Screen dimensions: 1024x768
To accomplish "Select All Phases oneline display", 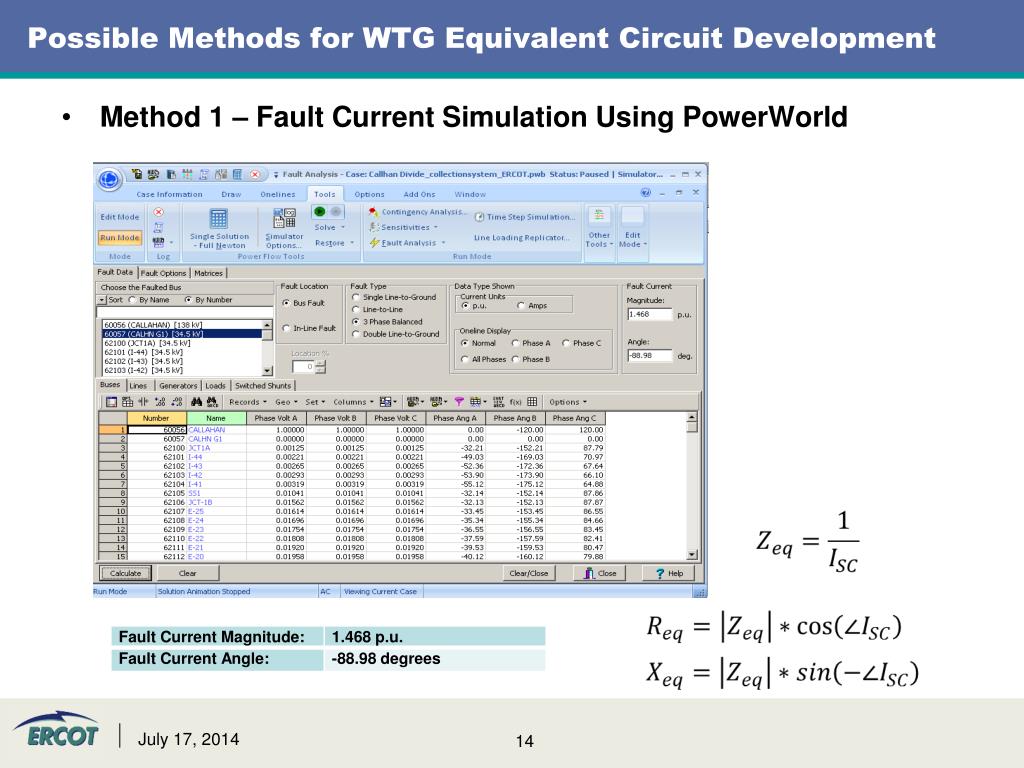I will [465, 359].
